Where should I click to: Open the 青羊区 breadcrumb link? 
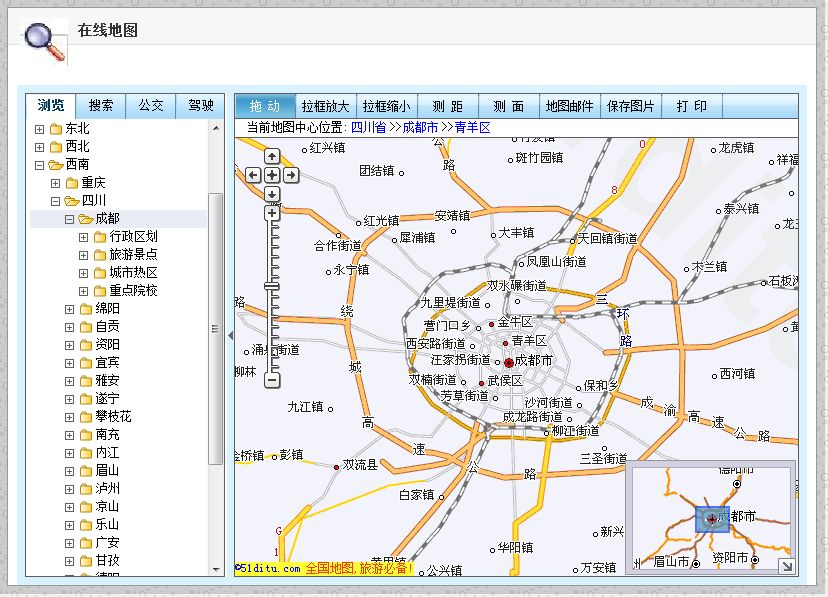point(473,128)
